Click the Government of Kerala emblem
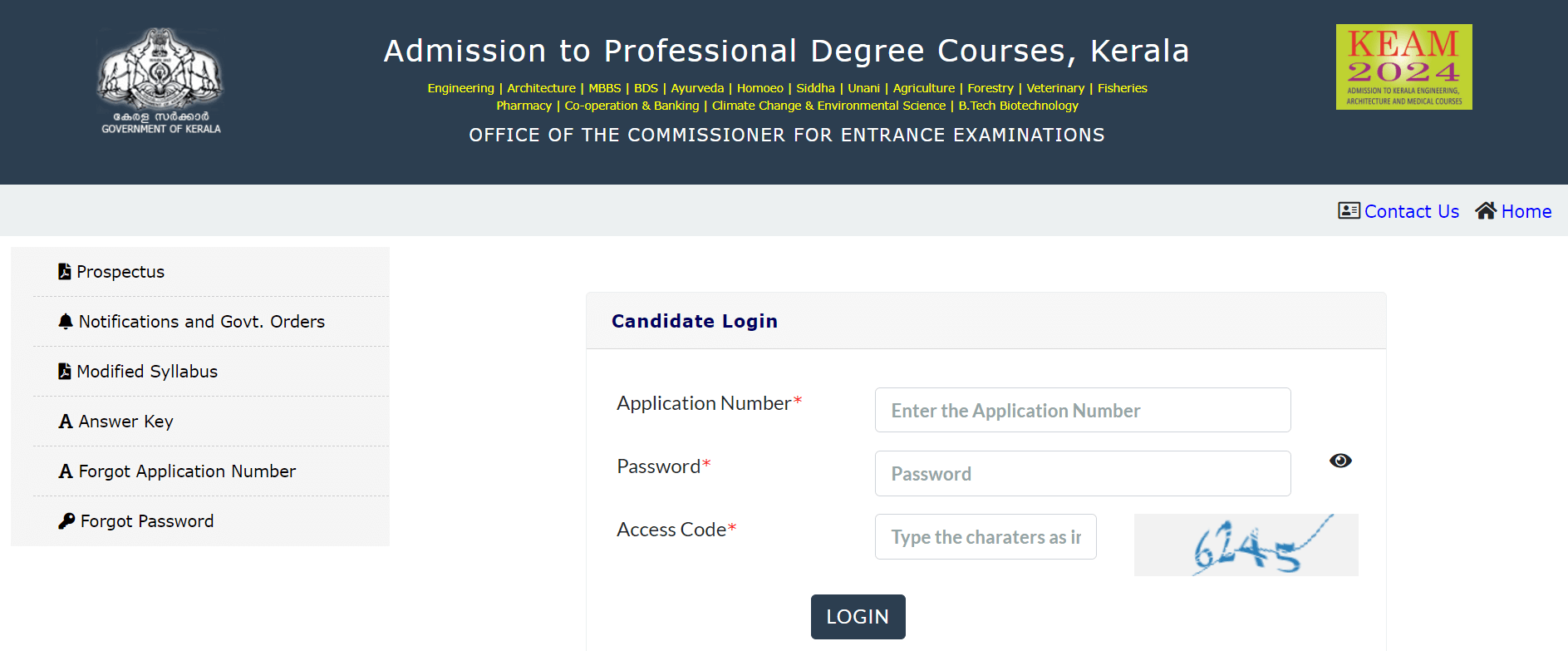1568x651 pixels. coord(160,81)
